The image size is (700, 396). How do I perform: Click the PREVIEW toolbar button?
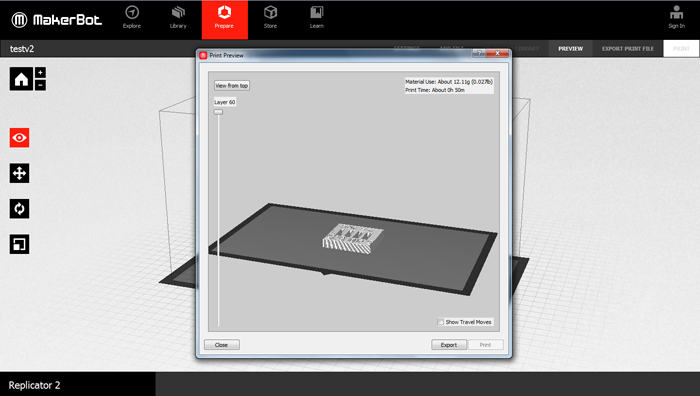[x=571, y=49]
